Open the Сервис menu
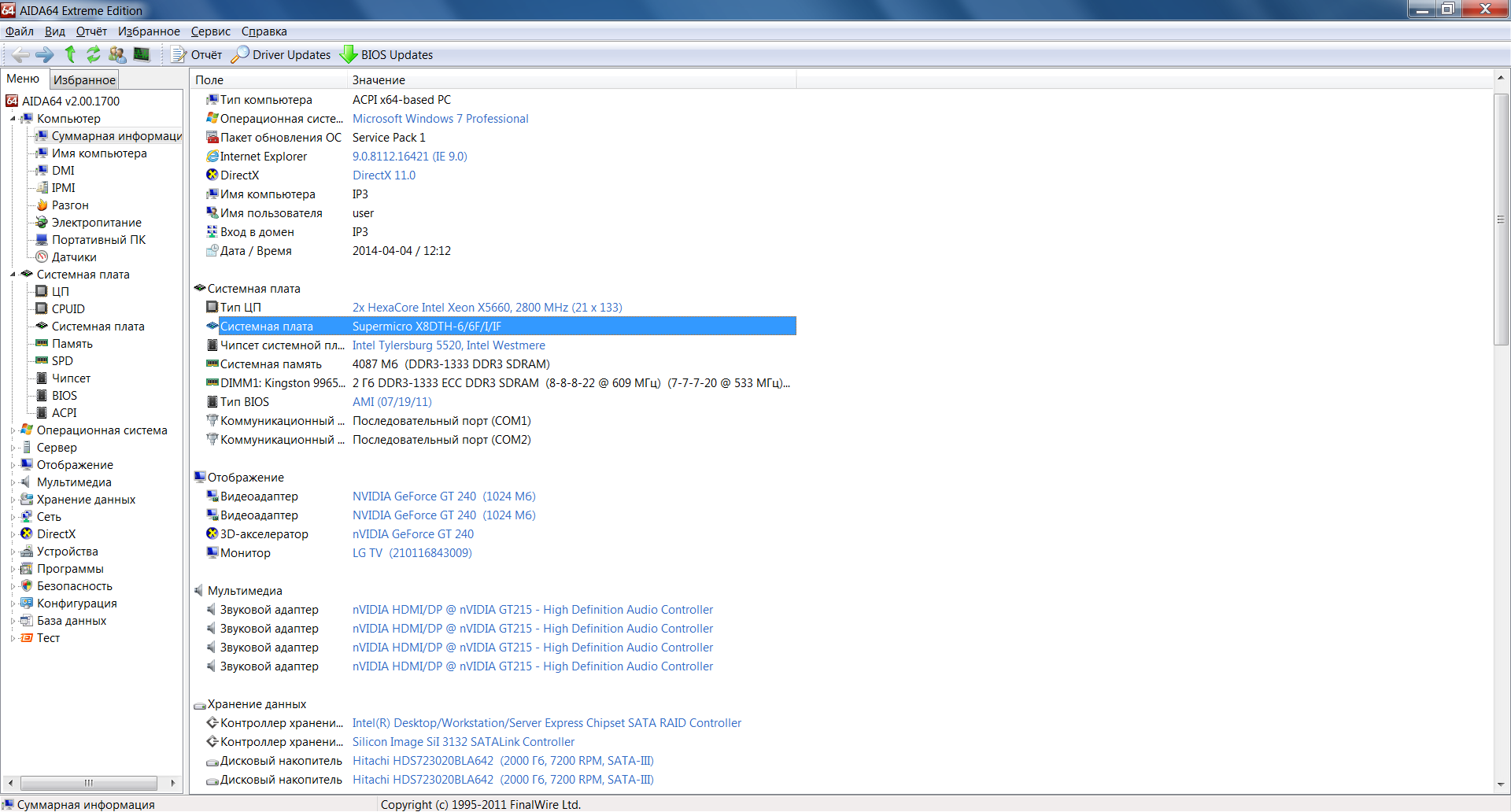Image resolution: width=1511 pixels, height=812 pixels. [210, 31]
